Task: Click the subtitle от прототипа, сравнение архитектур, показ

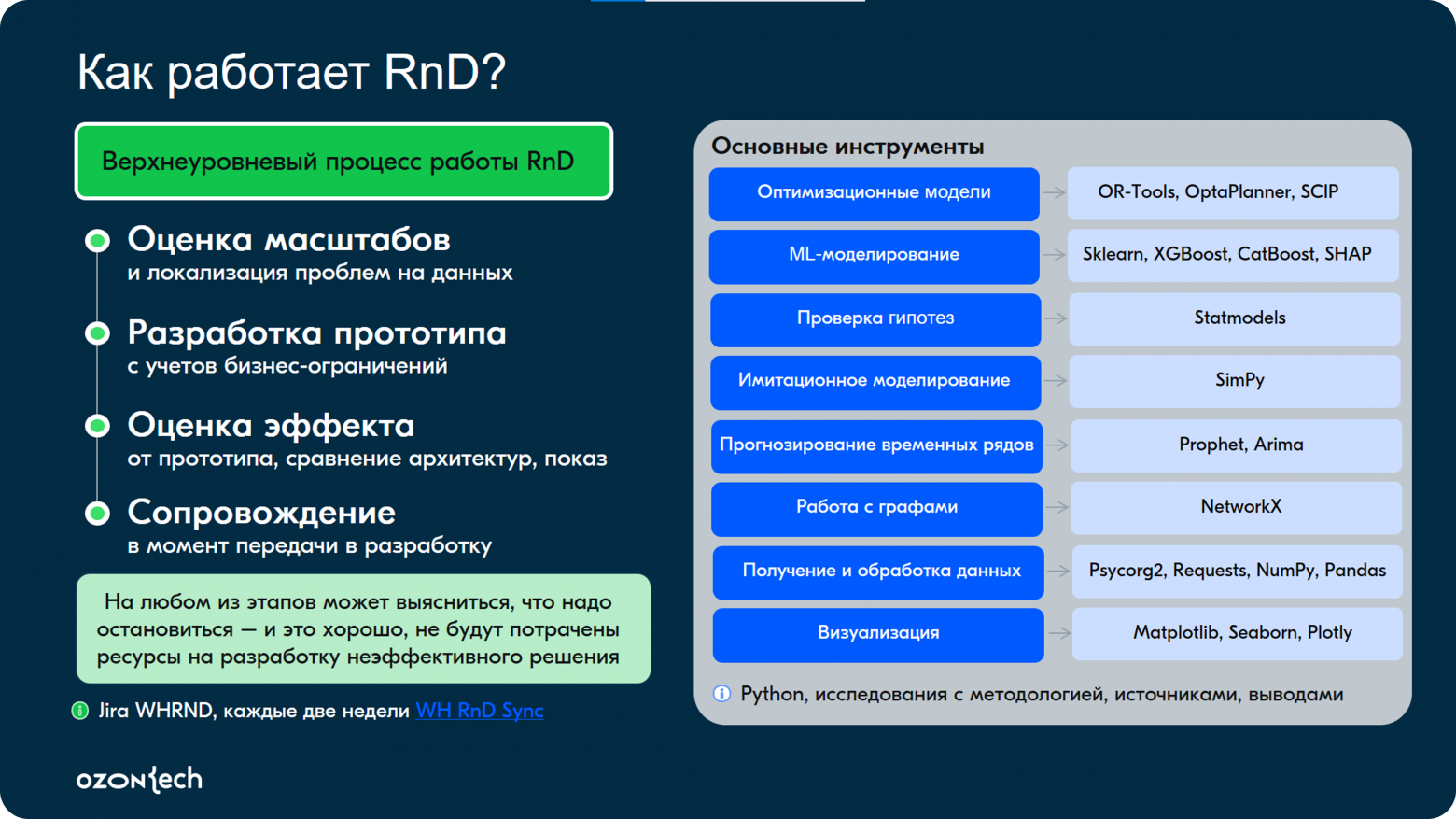Action: coord(368,459)
